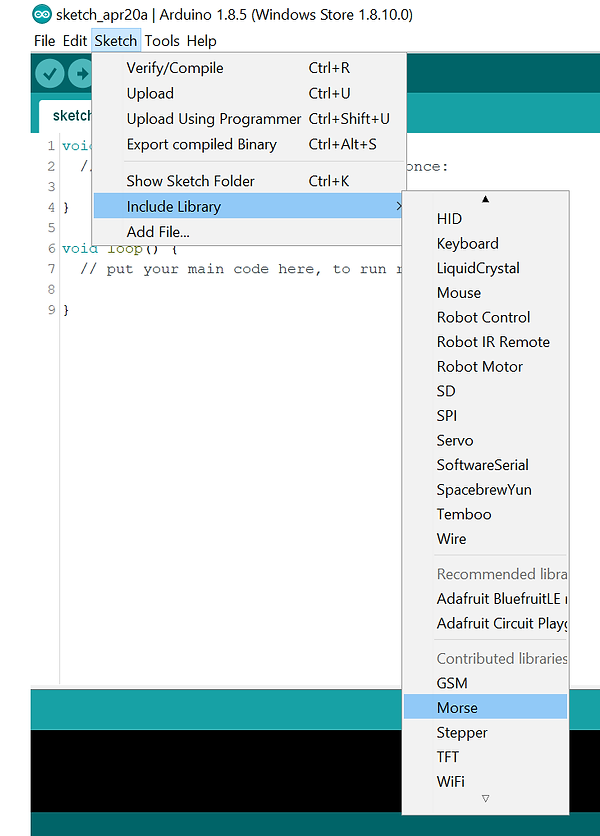600x836 pixels.
Task: Include the GSM library
Action: pyautogui.click(x=485, y=683)
